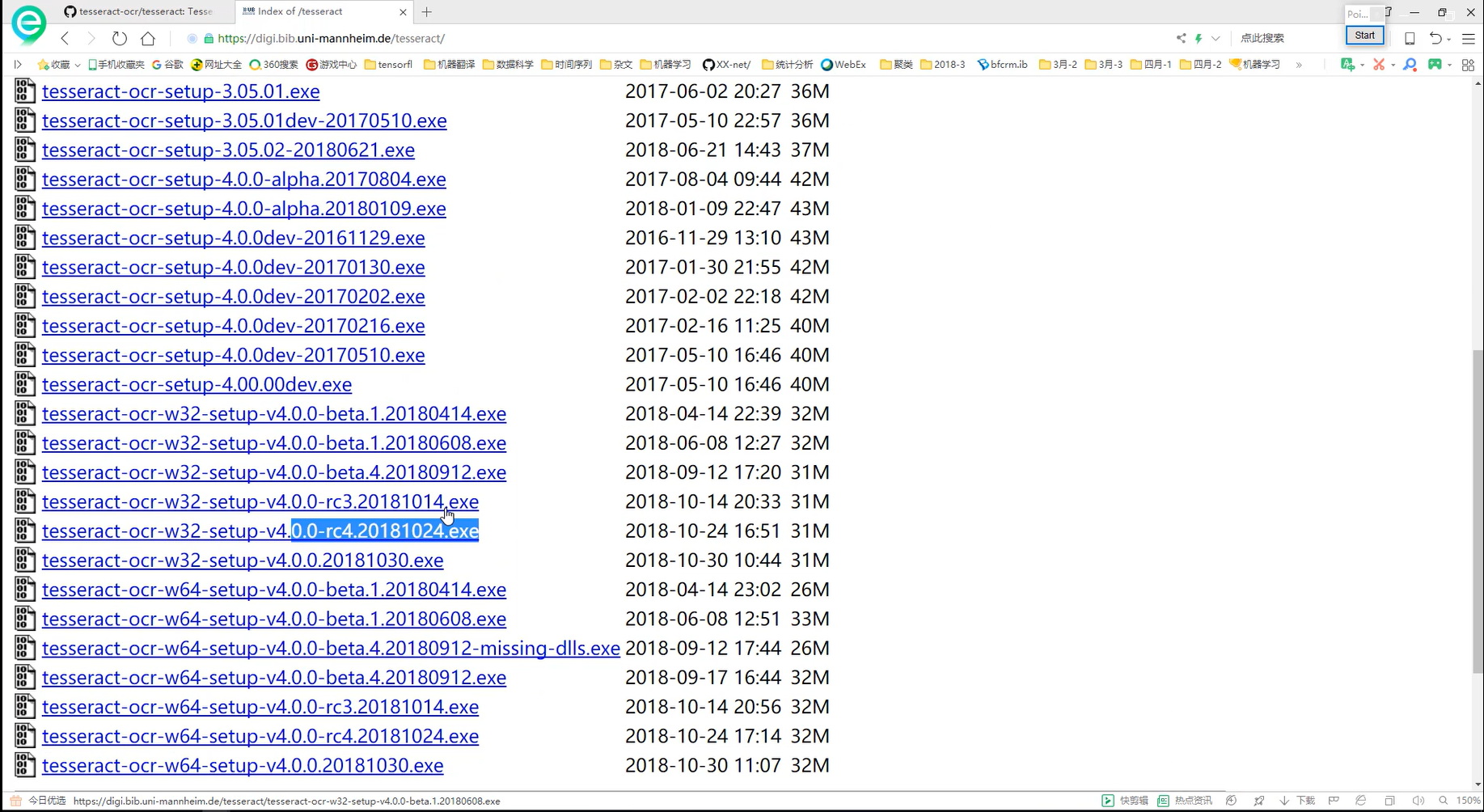The height and width of the screenshot is (812, 1484).
Task: Open the 'bfcrm.ib' bookmark
Action: point(1002,64)
